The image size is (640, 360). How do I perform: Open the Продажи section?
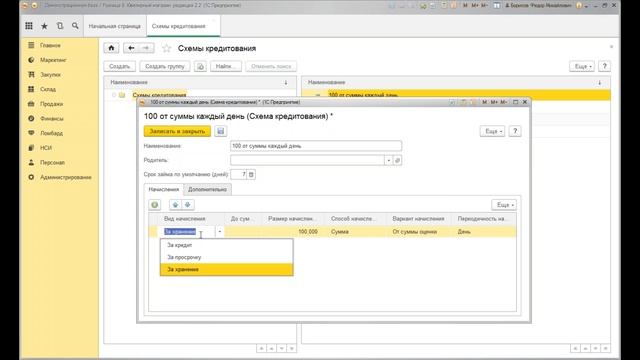click(51, 104)
